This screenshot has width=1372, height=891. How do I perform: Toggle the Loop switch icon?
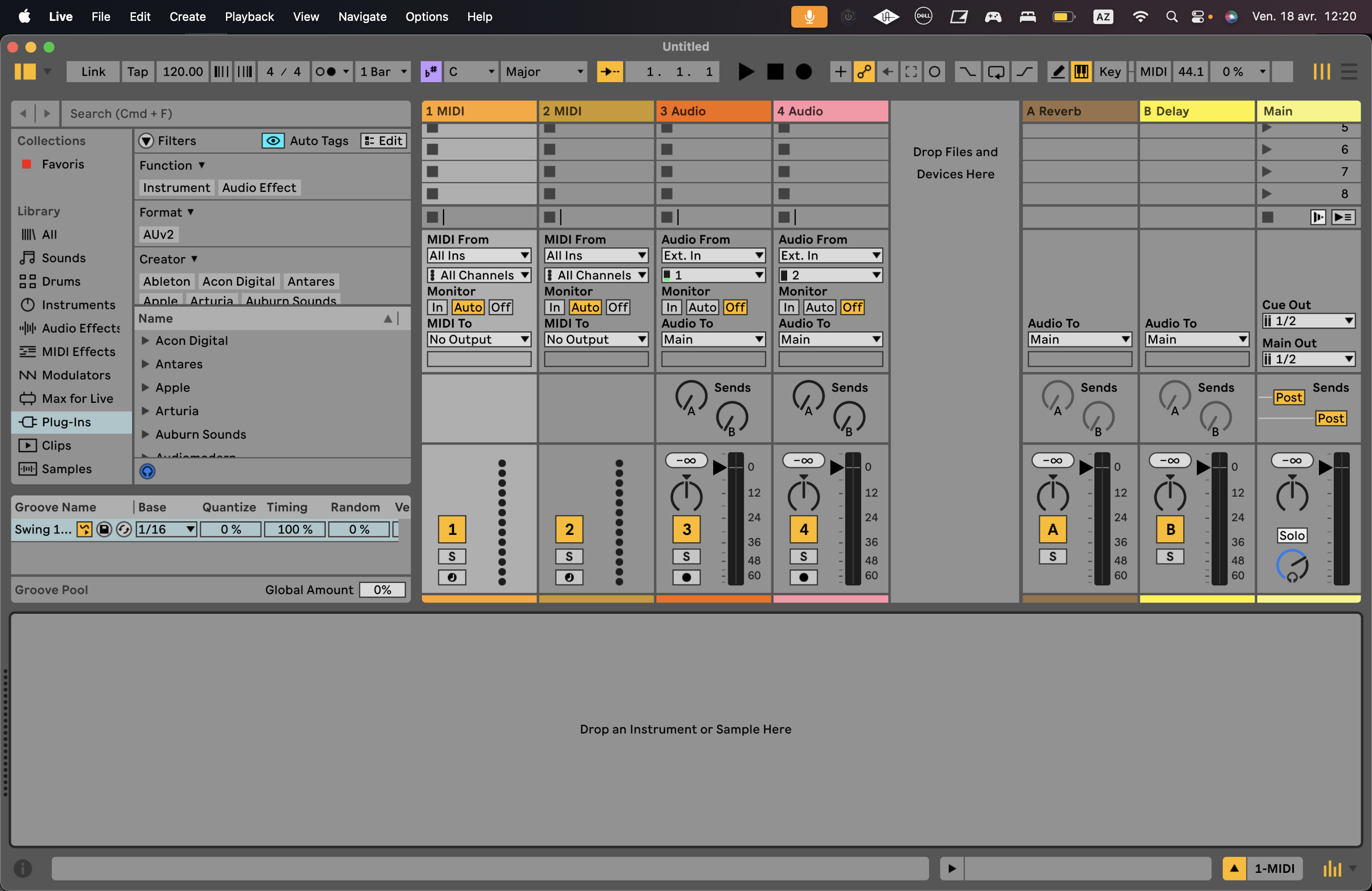point(995,72)
